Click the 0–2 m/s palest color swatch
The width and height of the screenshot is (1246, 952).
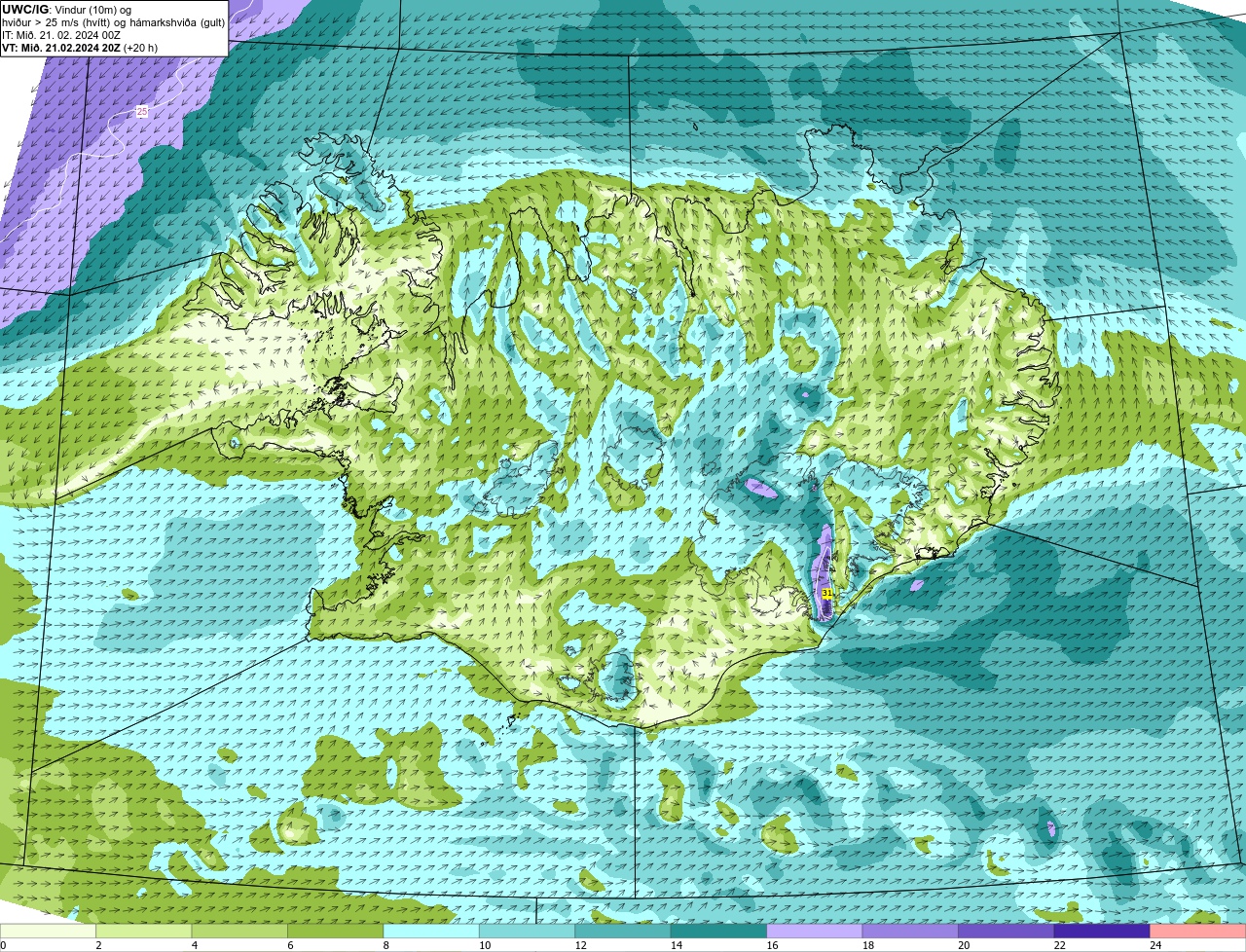coord(48,931)
